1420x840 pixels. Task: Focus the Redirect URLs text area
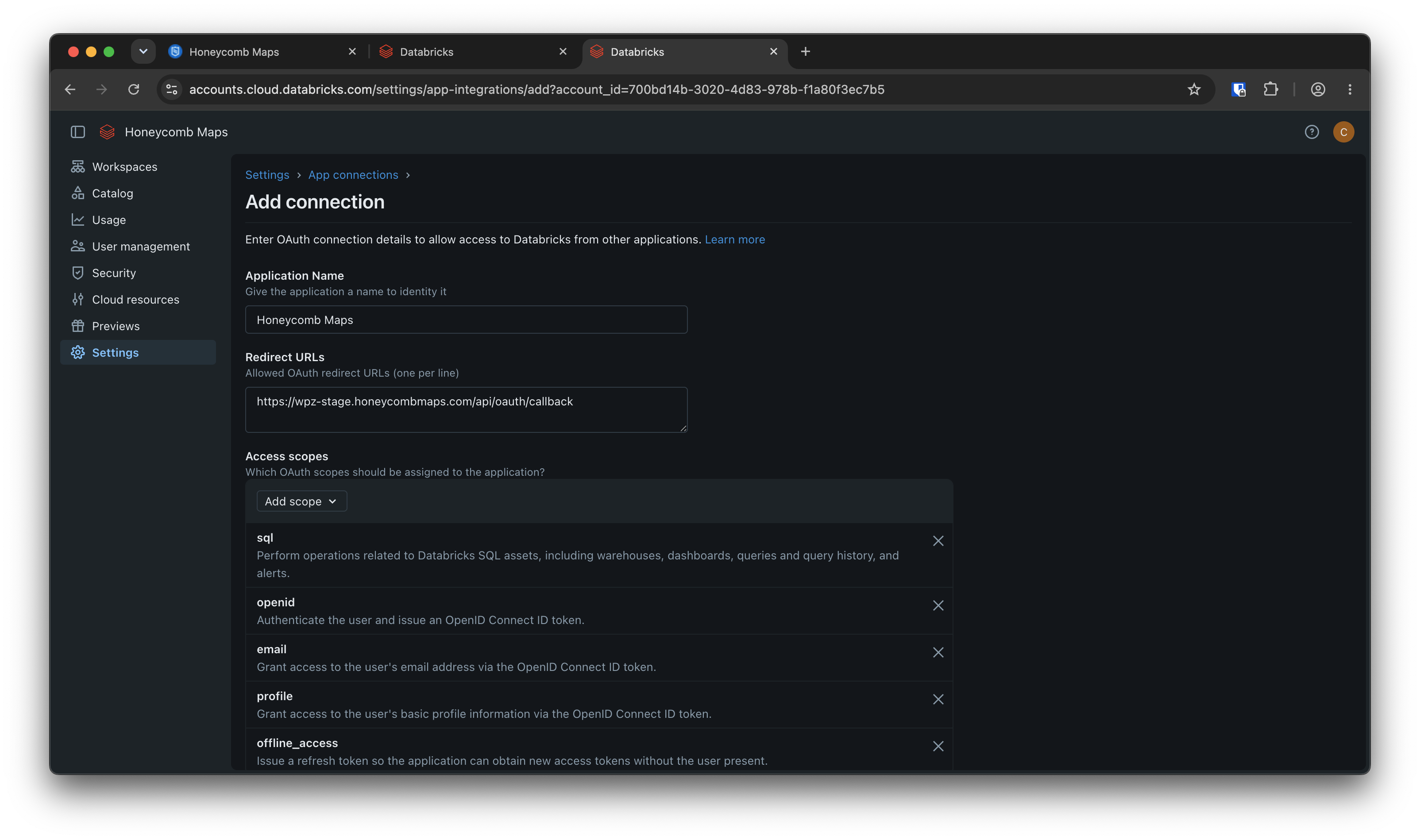pos(467,410)
